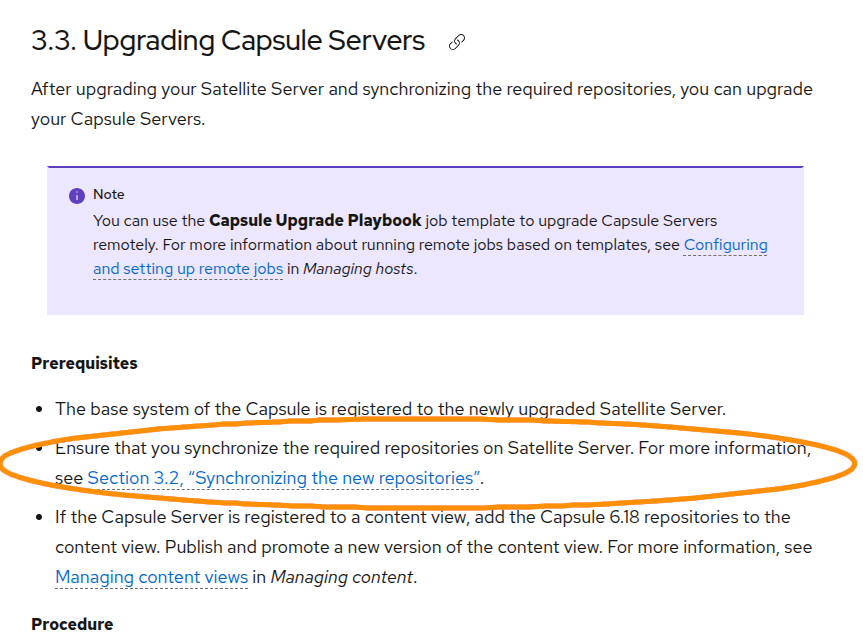Click the prerequisite starting The base system
This screenshot has height=643, width=863.
tap(390, 408)
